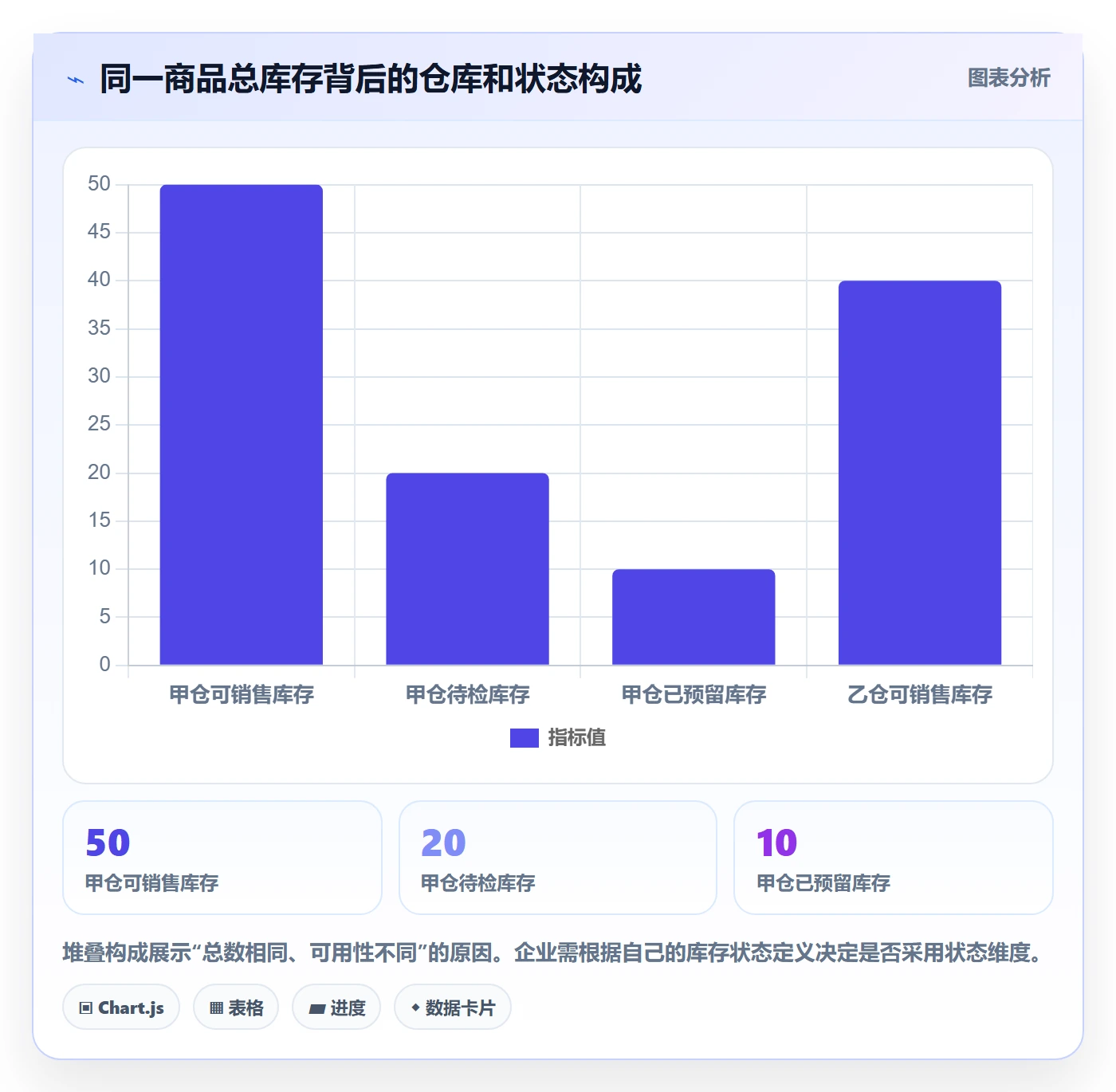
Task: Click the 甲仓待检库存 card caption
Action: [x=477, y=883]
